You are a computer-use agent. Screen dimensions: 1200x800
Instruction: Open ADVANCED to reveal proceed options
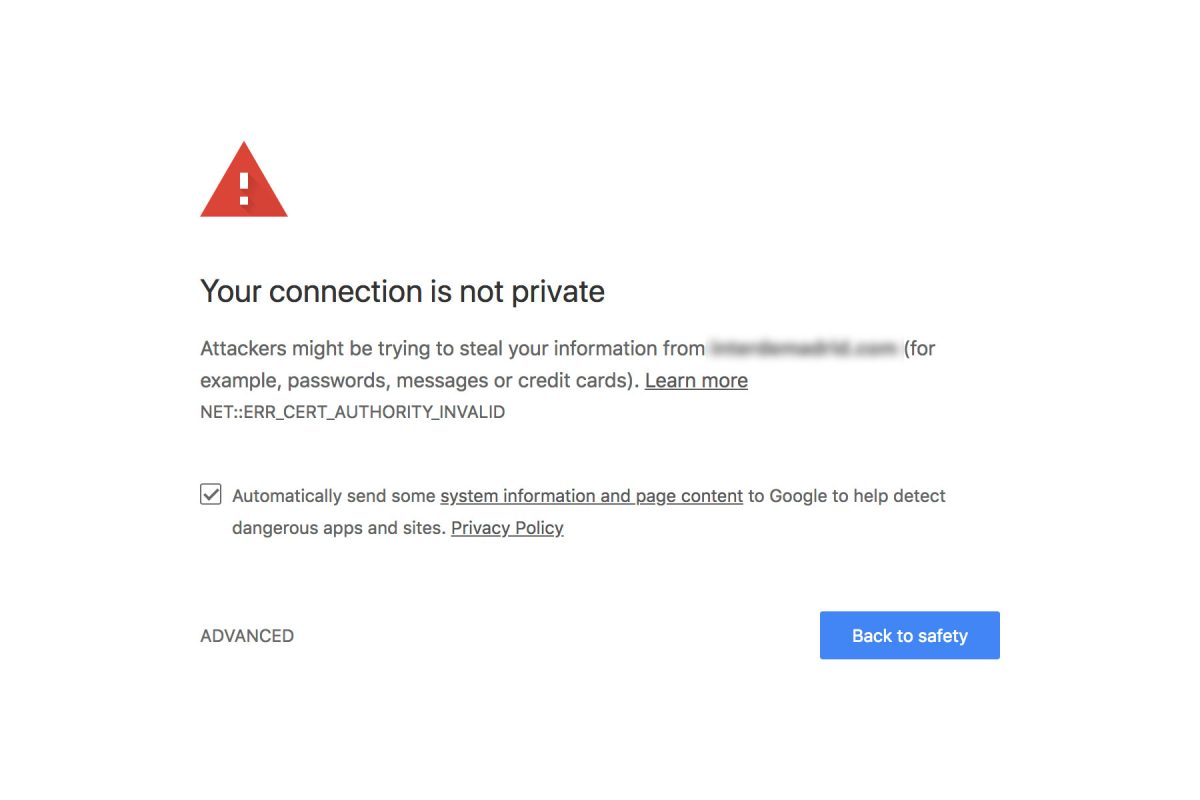246,635
